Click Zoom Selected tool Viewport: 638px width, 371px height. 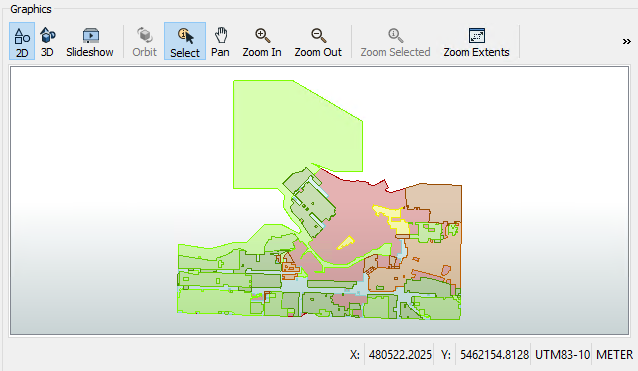tap(395, 41)
